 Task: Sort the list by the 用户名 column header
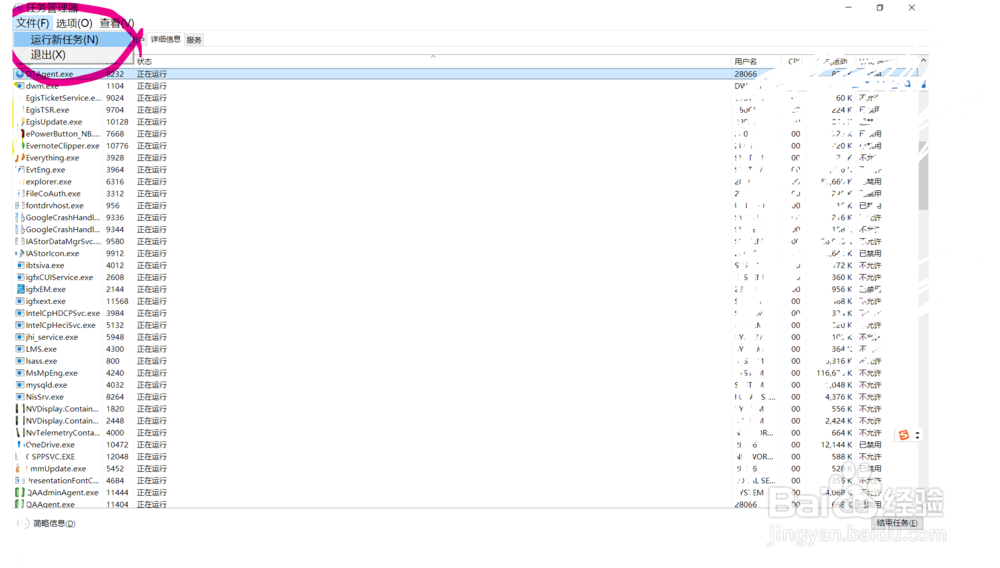pyautogui.click(x=746, y=62)
